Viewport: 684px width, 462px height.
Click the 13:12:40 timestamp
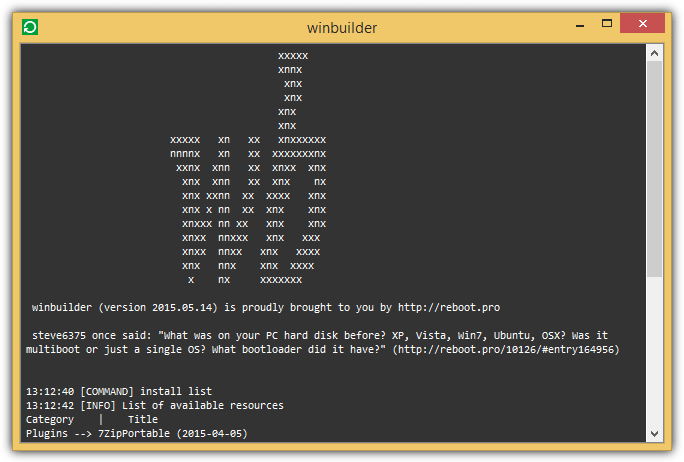tap(50, 391)
